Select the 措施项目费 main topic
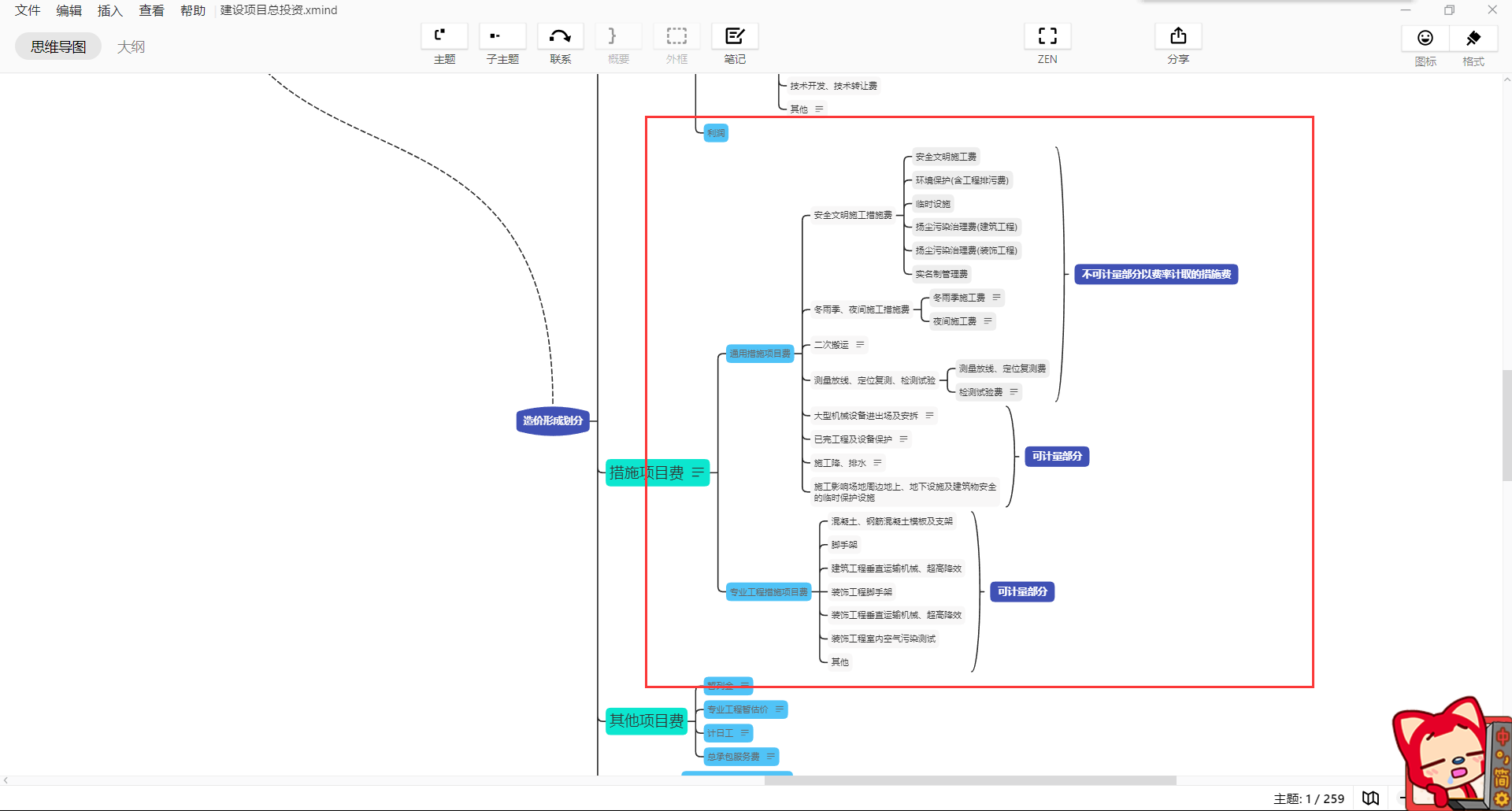Screen dimensions: 1512x811 [658, 472]
